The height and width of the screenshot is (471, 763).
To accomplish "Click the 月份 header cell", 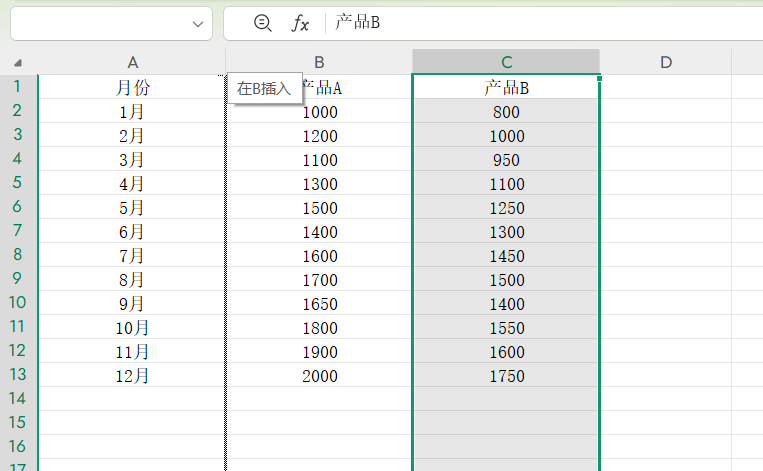I will point(132,88).
